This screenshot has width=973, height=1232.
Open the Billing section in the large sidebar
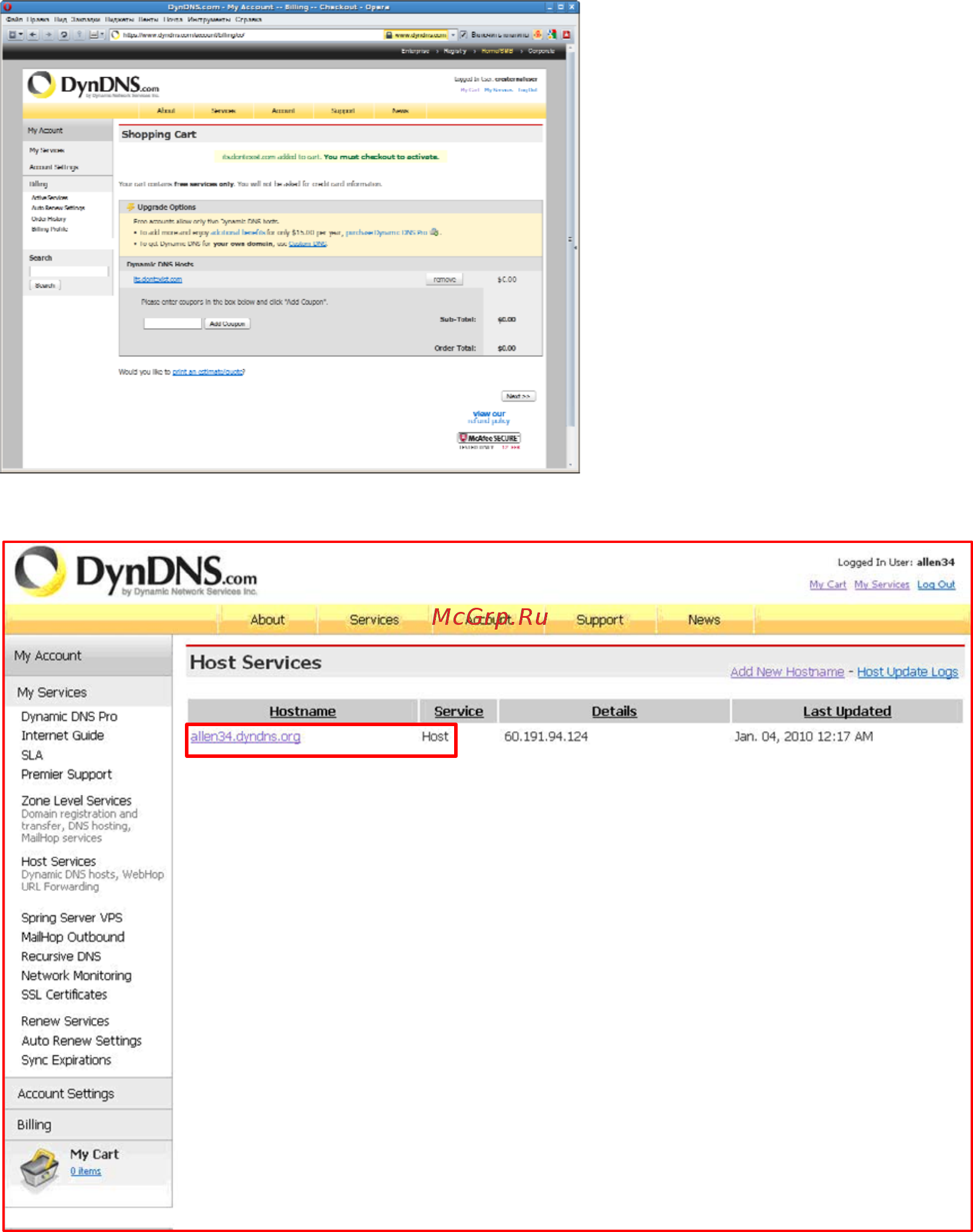(x=34, y=1125)
